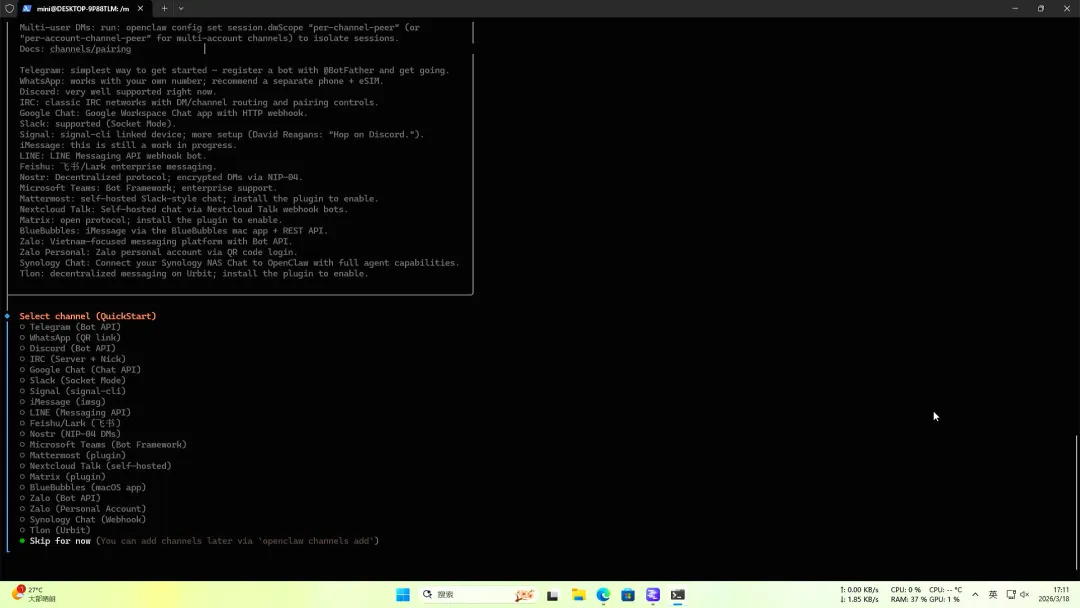Select the WhatsApp (QR link) option
Viewport: 1080px width, 608px height.
[x=70, y=337]
